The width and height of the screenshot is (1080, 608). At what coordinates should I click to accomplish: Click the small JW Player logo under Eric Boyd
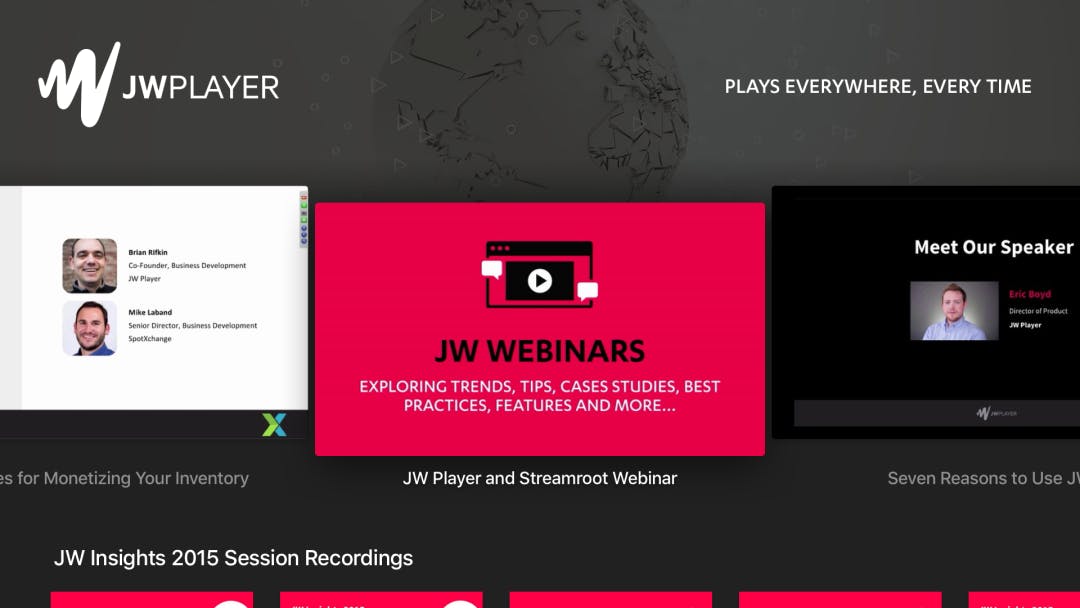coord(996,413)
